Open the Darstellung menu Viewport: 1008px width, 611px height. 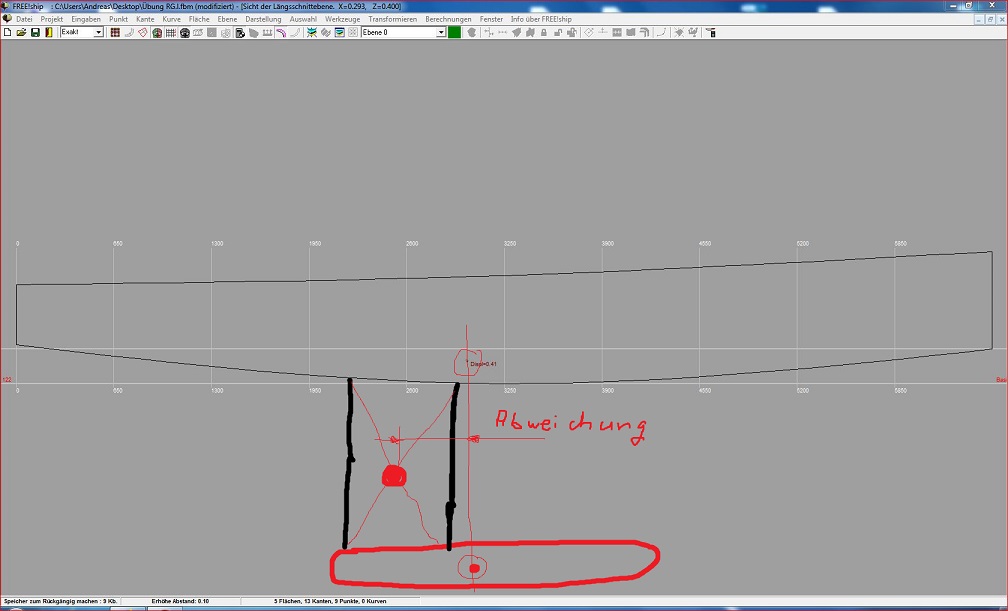click(x=263, y=19)
